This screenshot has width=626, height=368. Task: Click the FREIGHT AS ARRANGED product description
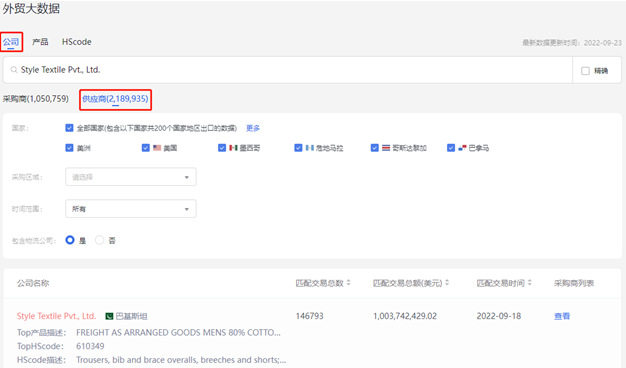point(178,332)
